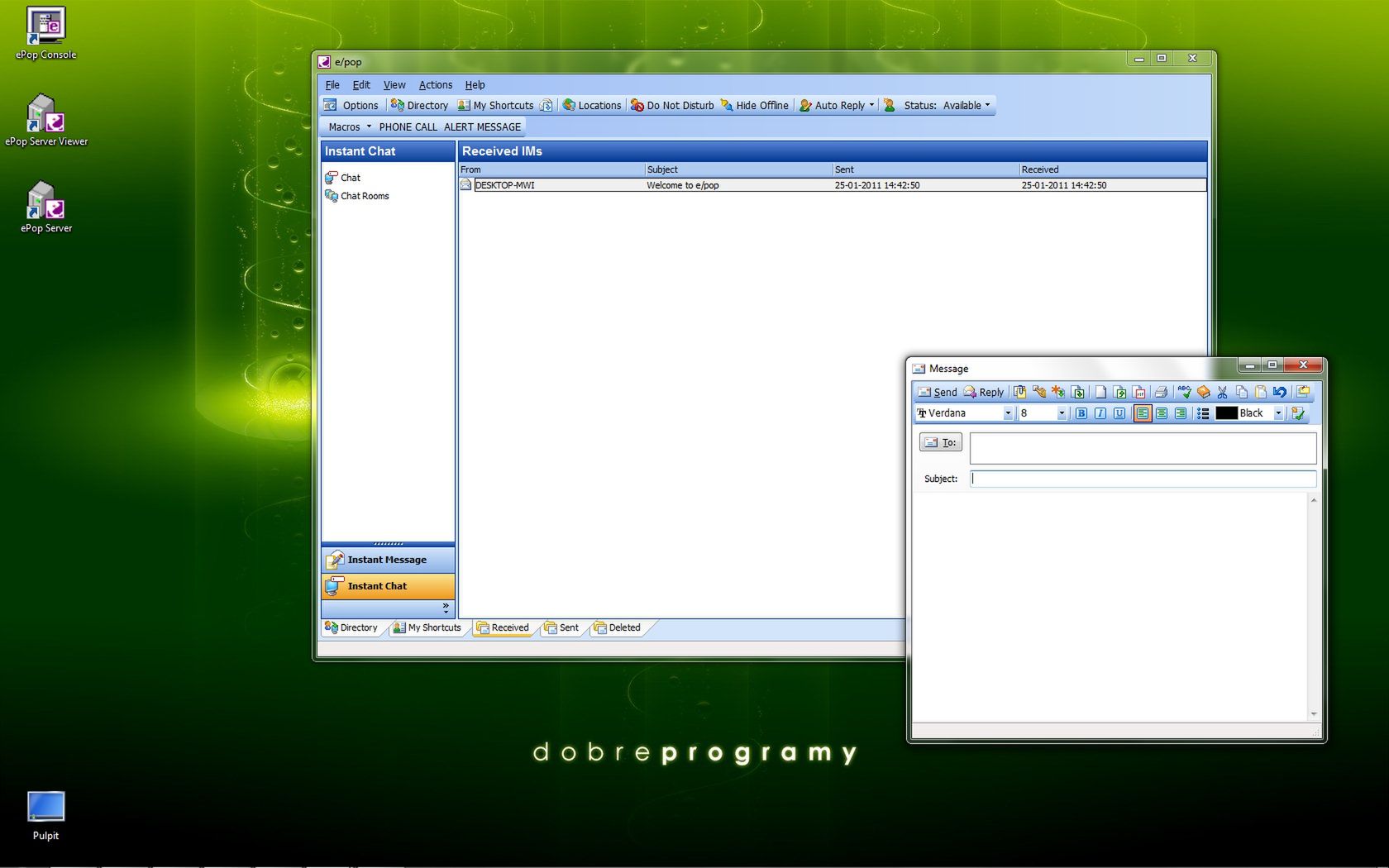This screenshot has width=1389, height=868.
Task: Open Locations from the toolbar
Action: pyautogui.click(x=592, y=105)
